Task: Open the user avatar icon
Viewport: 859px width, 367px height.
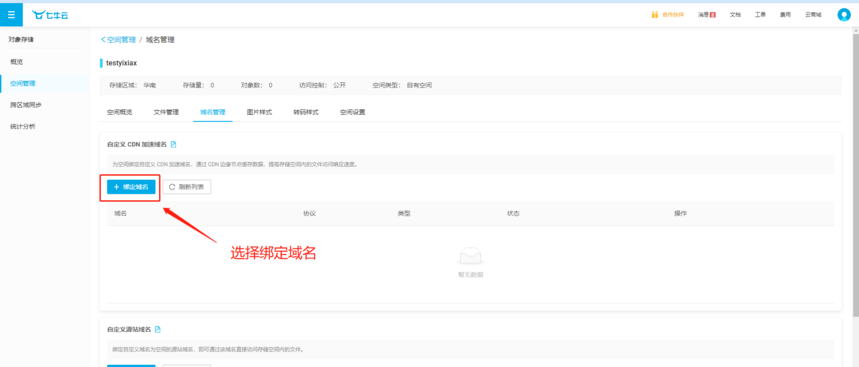Action: click(x=844, y=15)
